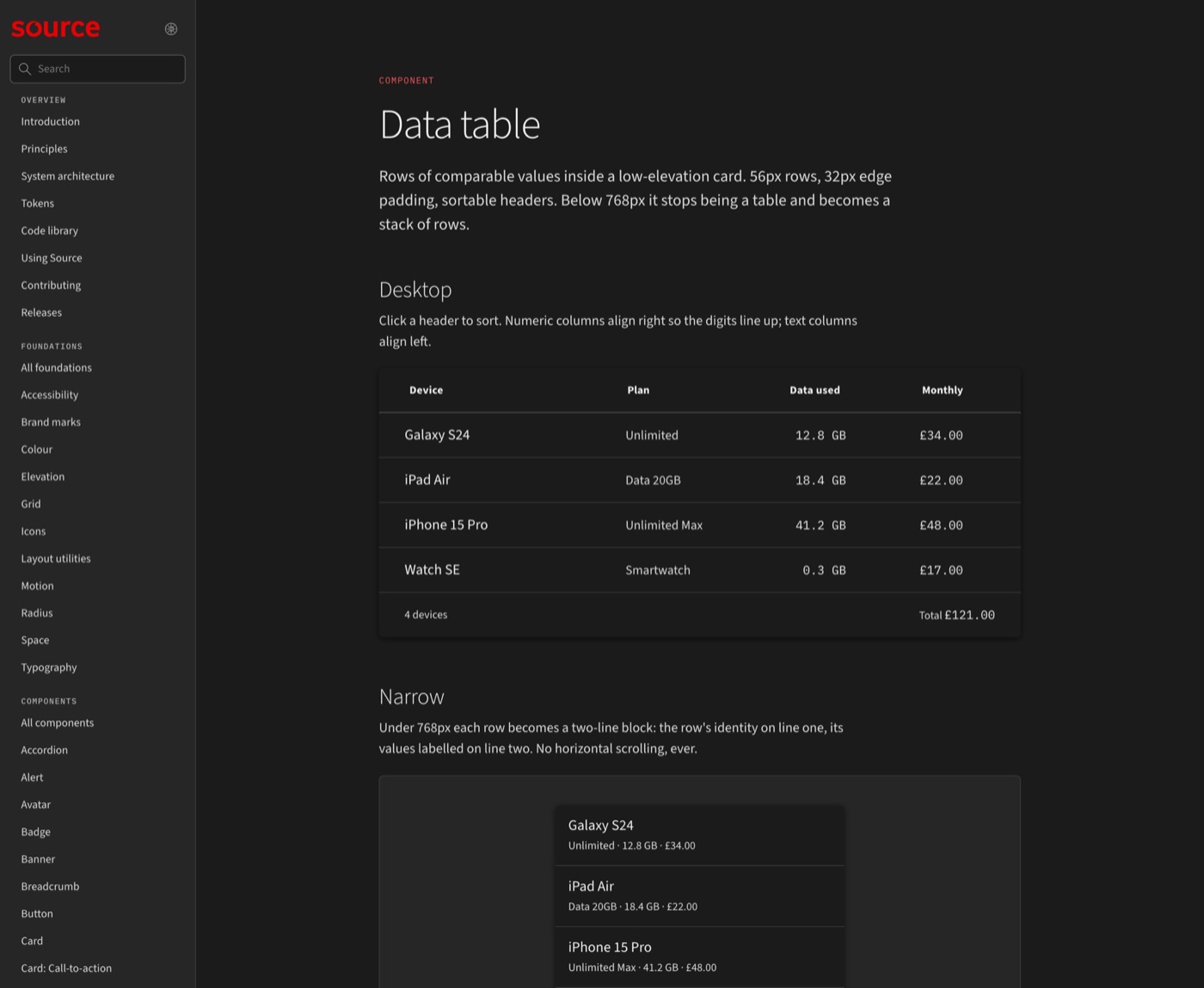Select Banner in the sidebar
Screen dimensions: 1204x988
pyautogui.click(x=38, y=860)
